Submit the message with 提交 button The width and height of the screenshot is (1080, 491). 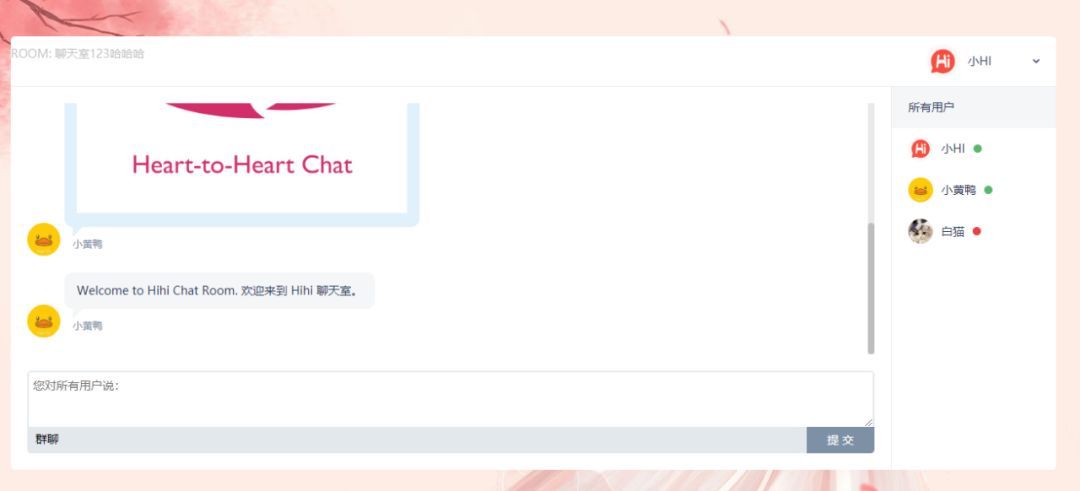(x=840, y=440)
